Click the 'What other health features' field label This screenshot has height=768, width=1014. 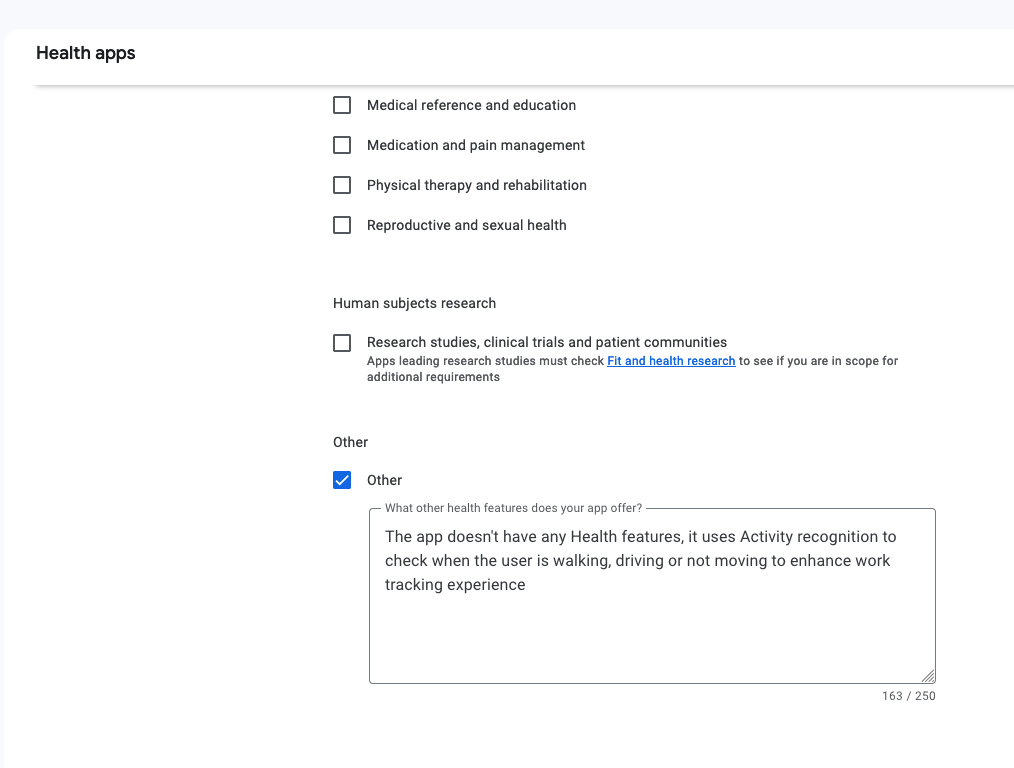coord(513,508)
